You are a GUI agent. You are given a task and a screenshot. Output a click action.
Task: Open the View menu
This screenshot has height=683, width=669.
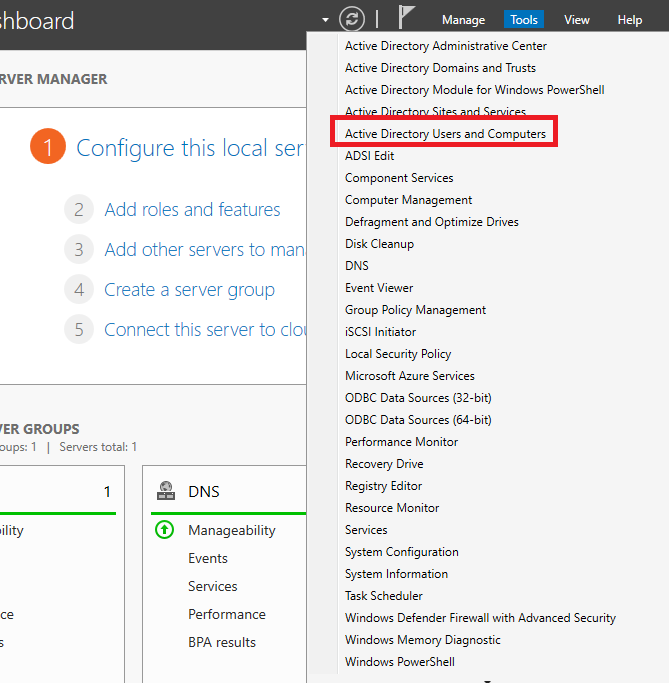click(x=577, y=20)
